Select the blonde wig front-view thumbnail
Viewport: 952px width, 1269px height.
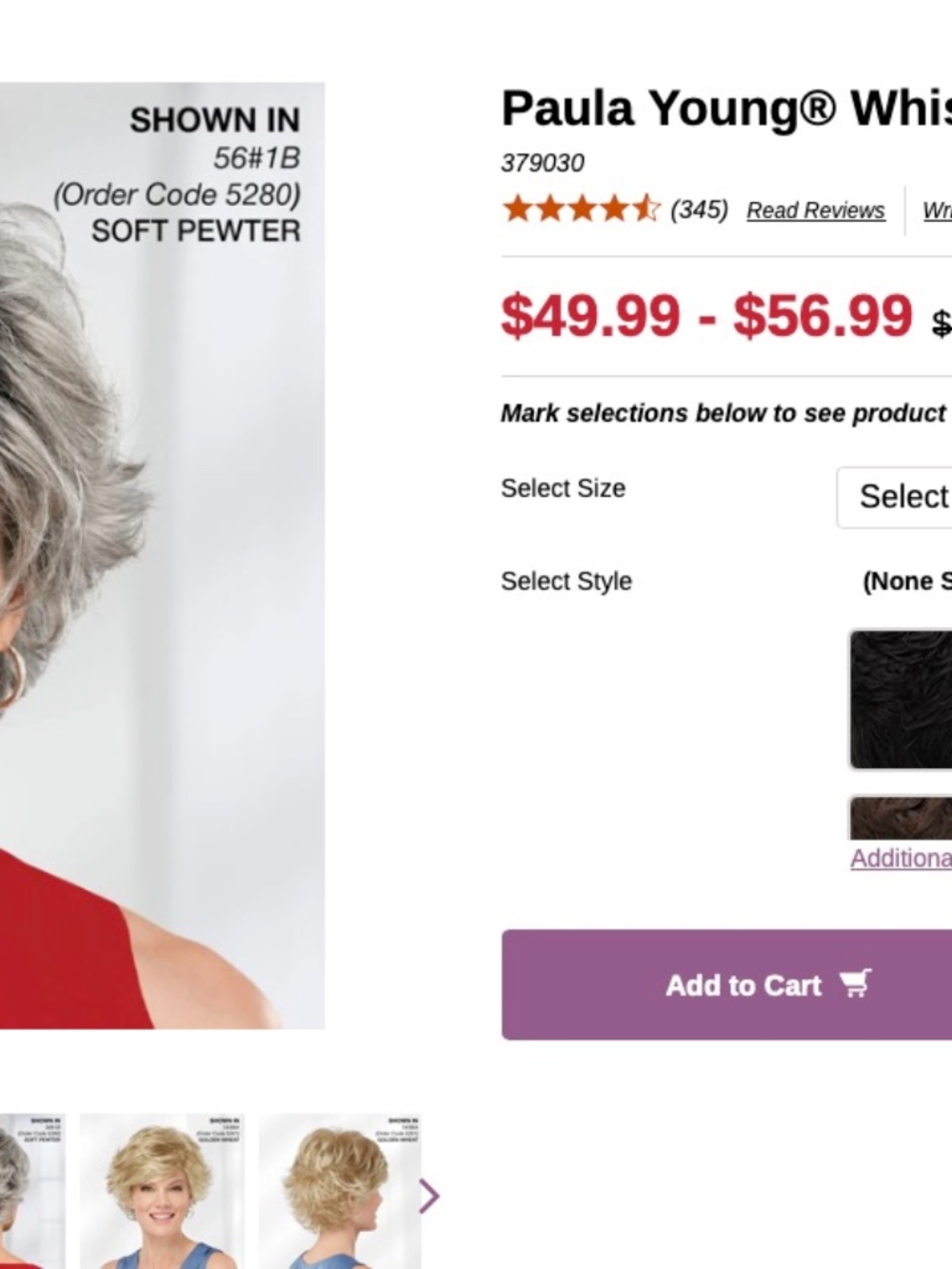point(162,1191)
